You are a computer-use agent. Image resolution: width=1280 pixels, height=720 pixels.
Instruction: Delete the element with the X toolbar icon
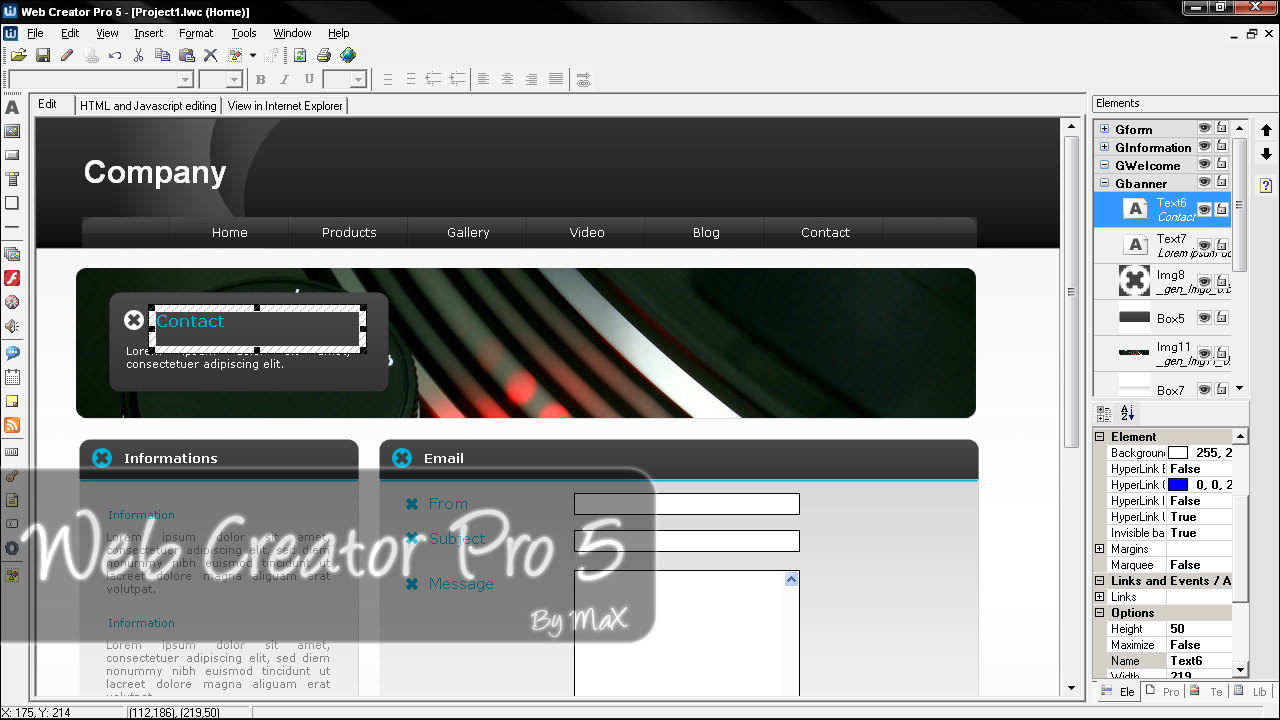tap(211, 56)
